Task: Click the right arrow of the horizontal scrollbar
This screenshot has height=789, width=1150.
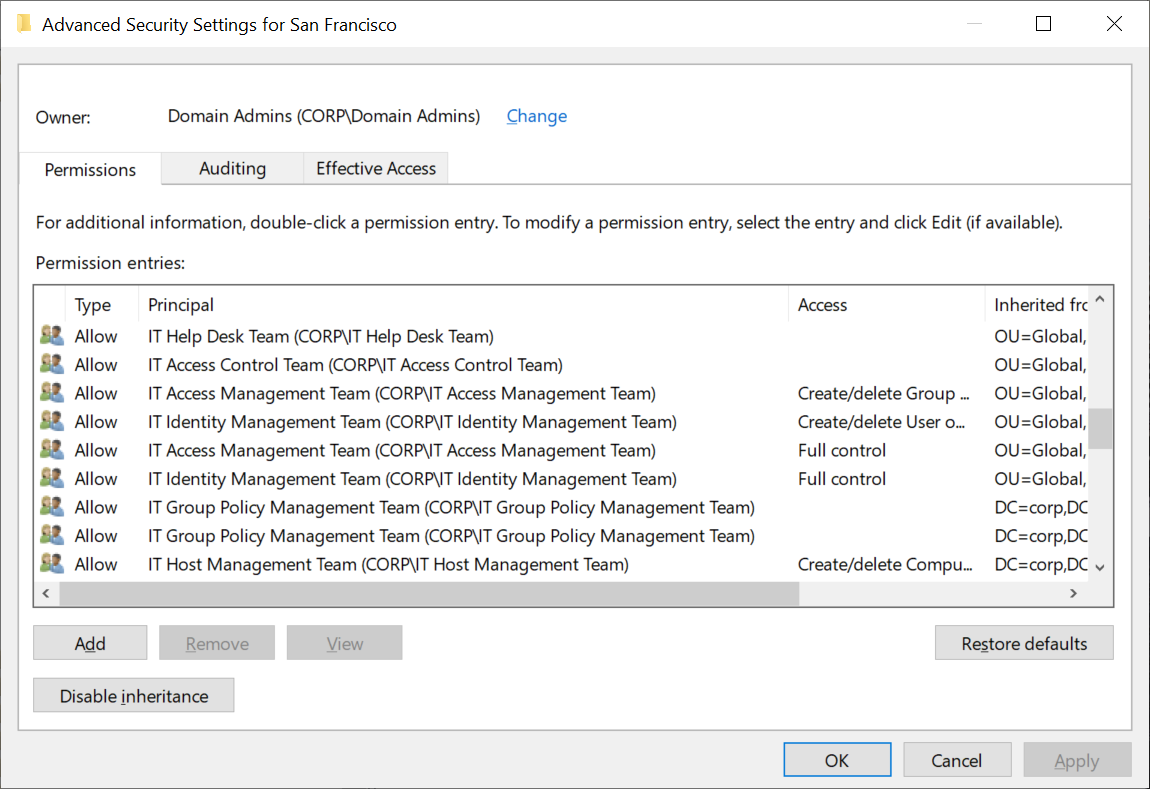Action: tap(1074, 593)
